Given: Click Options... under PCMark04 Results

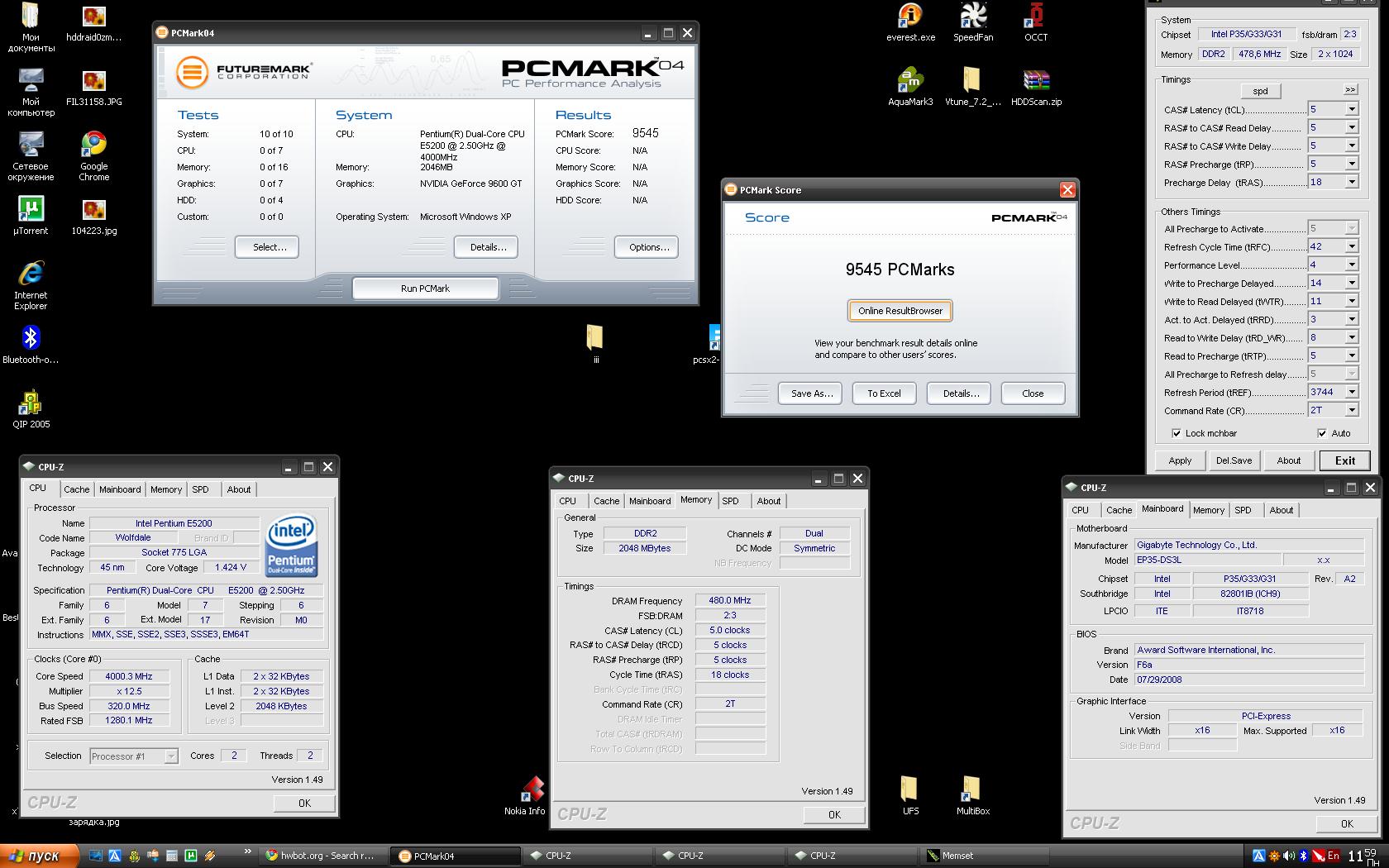Looking at the screenshot, I should click(648, 247).
